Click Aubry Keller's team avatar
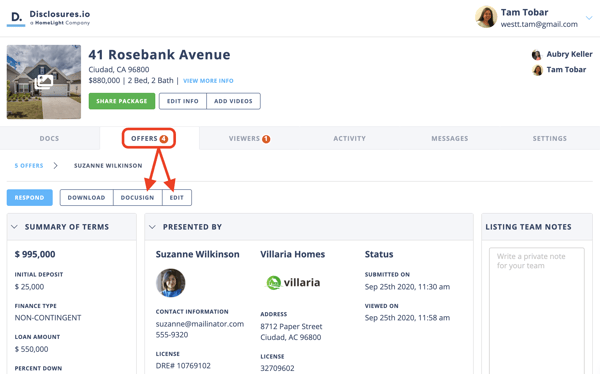The height and width of the screenshot is (374, 600). 536,55
